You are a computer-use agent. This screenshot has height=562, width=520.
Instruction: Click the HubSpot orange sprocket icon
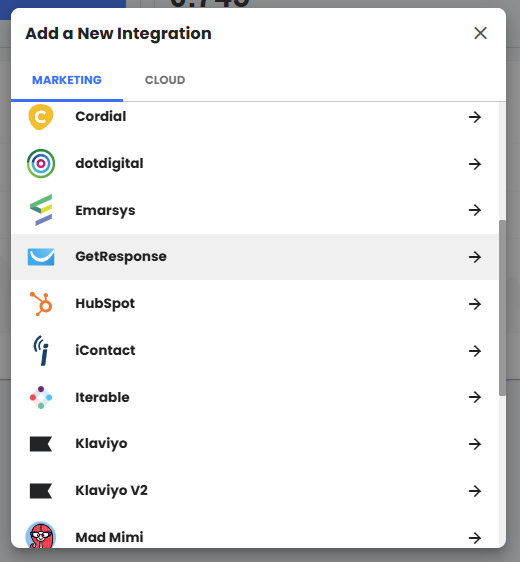pos(41,304)
